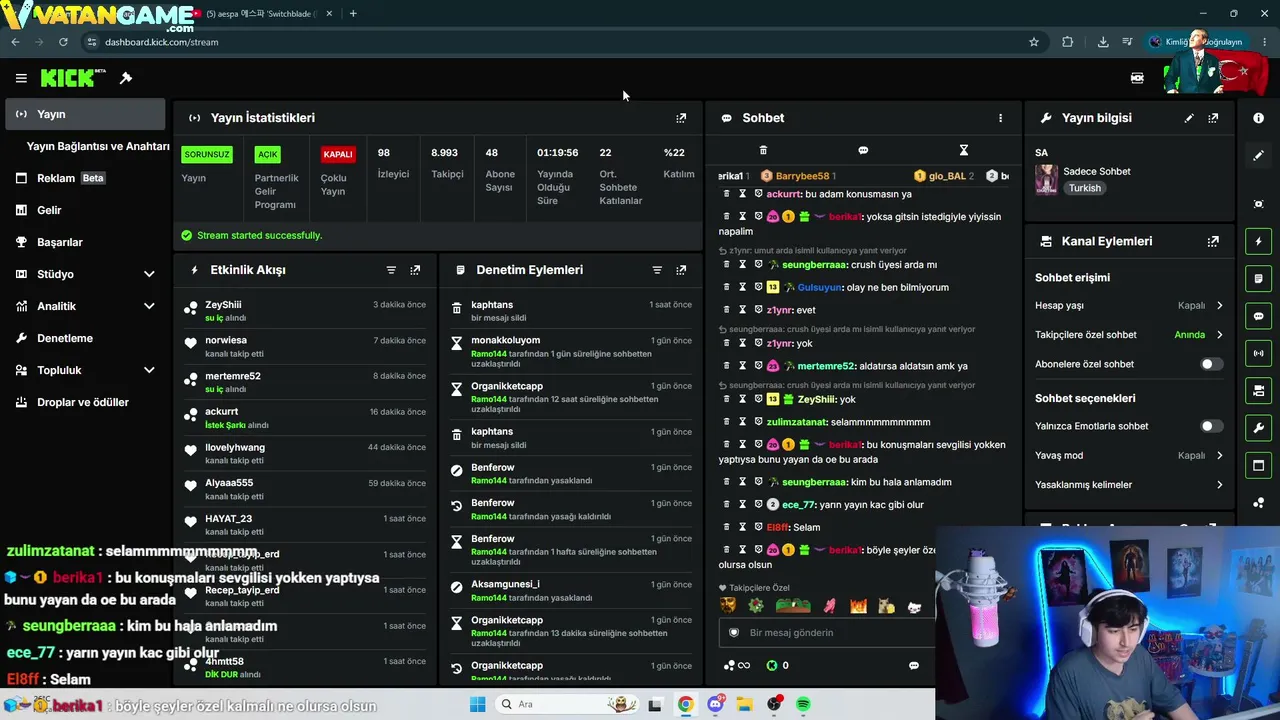The image size is (1280, 720).
Task: Open the Windows Start menu
Action: (x=478, y=704)
